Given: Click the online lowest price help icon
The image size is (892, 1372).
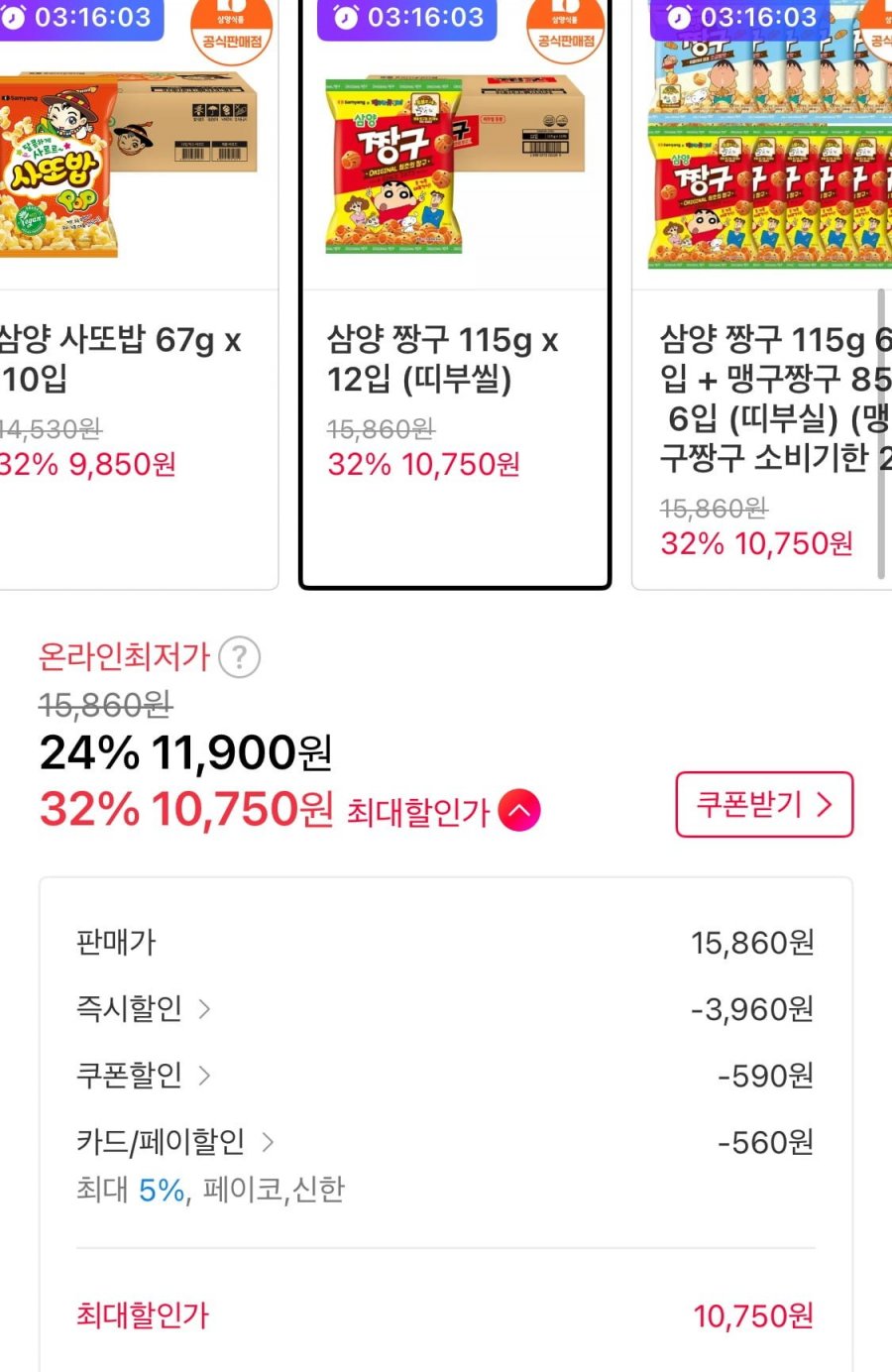Looking at the screenshot, I should click(x=239, y=656).
